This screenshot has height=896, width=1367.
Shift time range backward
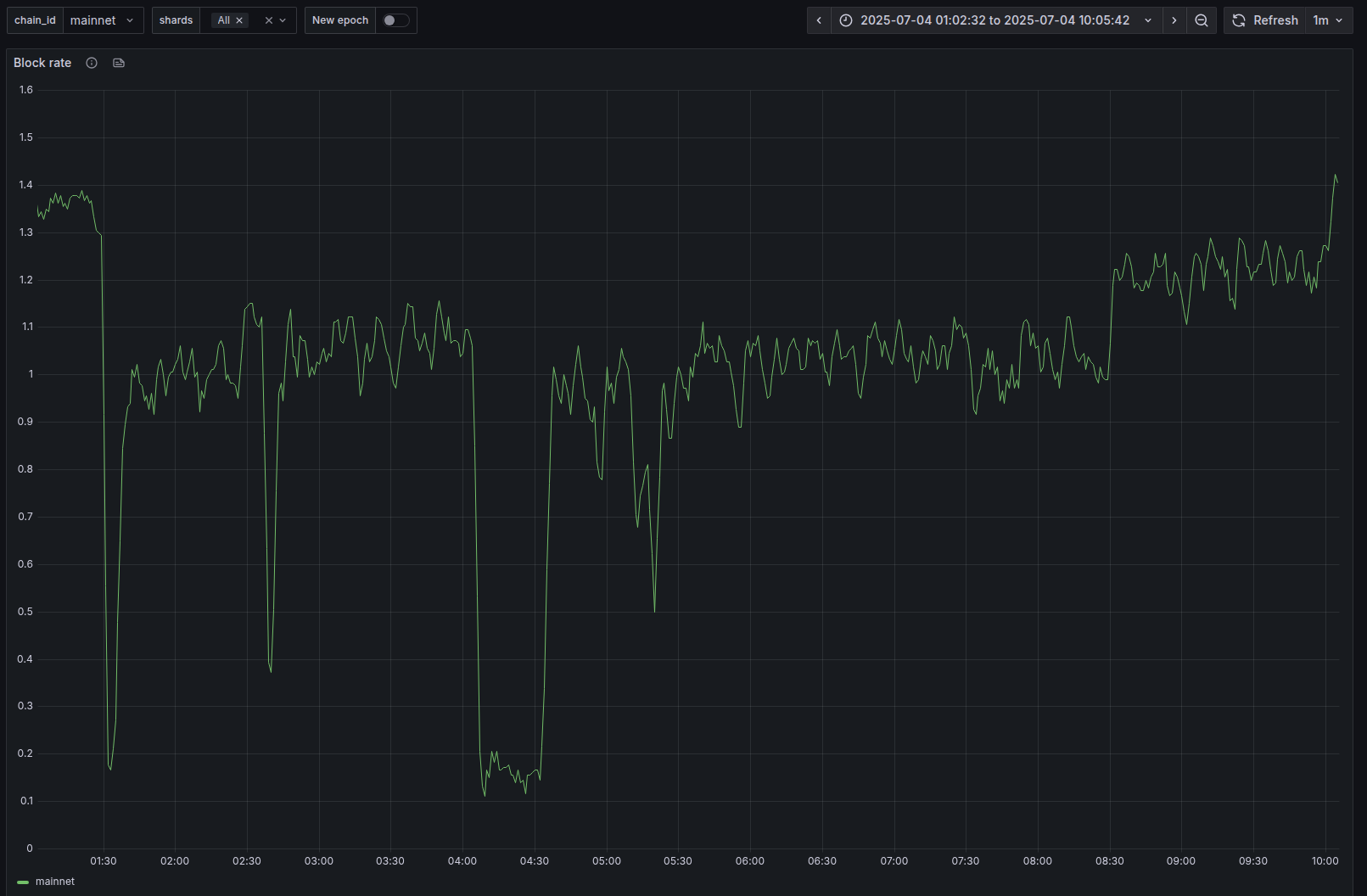pos(819,20)
